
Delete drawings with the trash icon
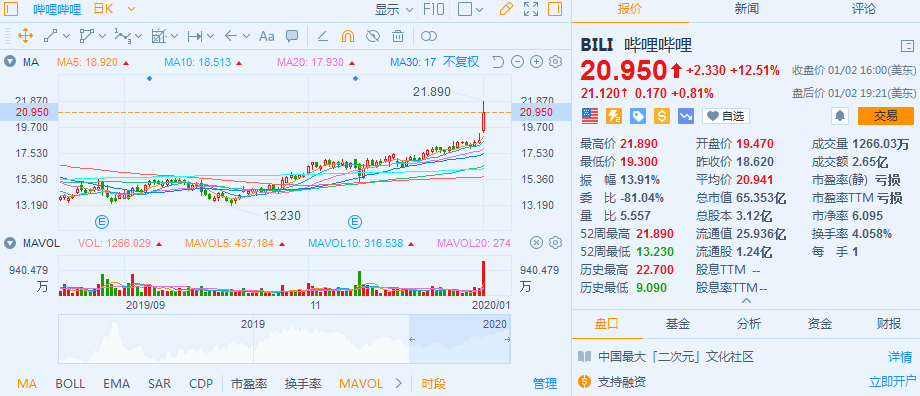pyautogui.click(x=398, y=36)
